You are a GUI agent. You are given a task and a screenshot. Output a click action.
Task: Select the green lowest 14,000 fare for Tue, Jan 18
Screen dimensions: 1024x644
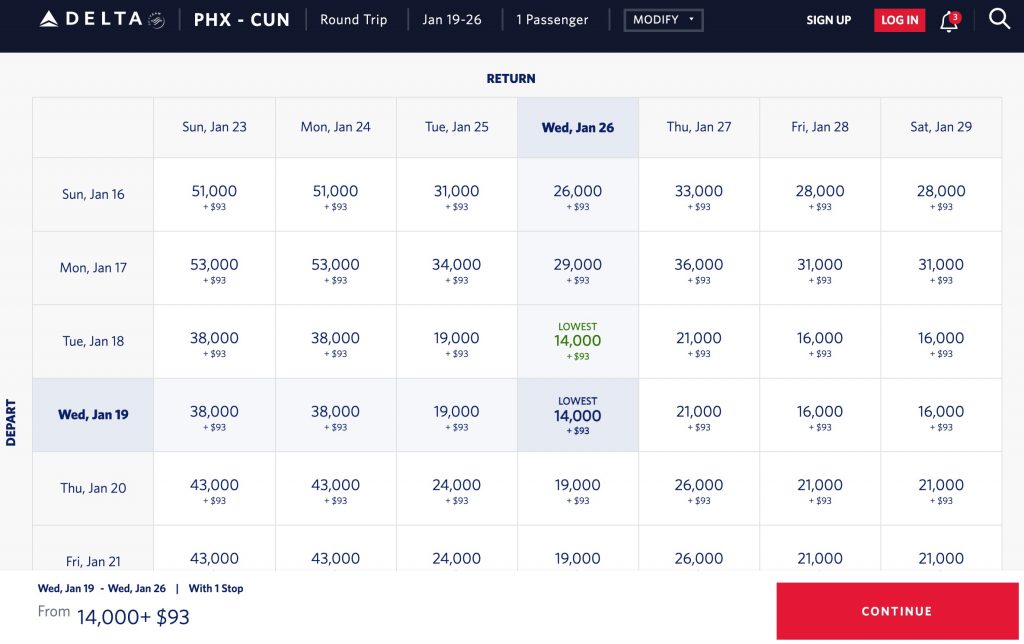577,341
